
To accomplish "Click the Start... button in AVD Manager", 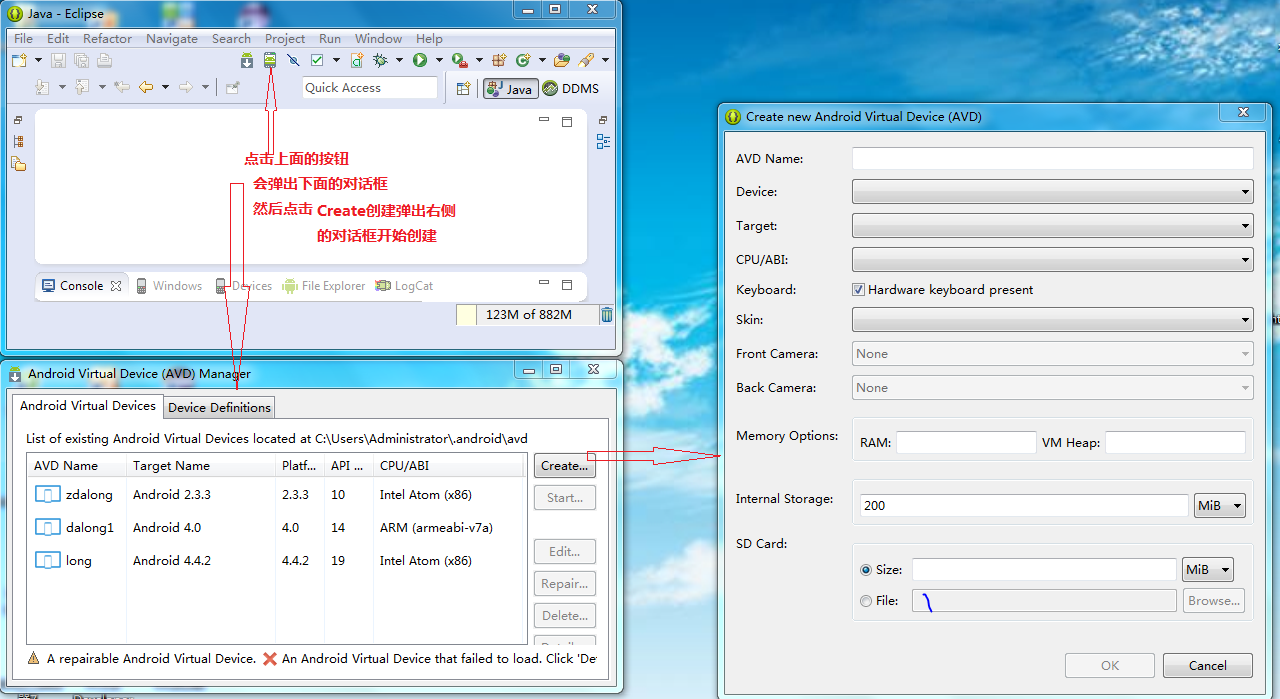I will click(565, 498).
